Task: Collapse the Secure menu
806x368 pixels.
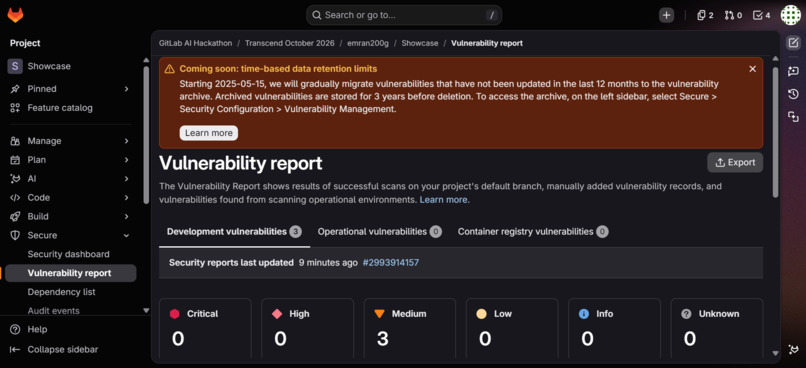Action: [x=126, y=235]
